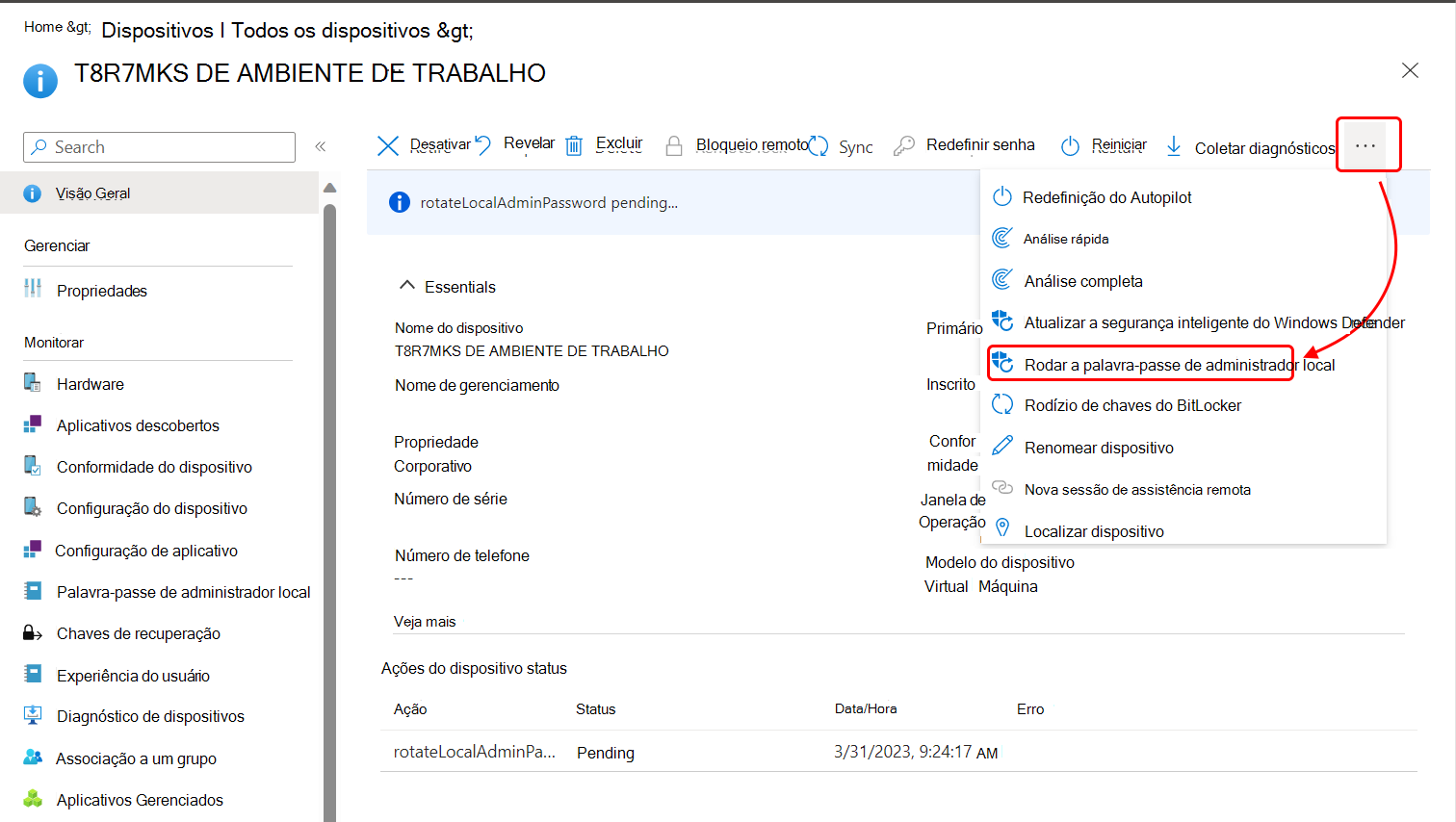Click the Sync circular arrows icon
Image resolution: width=1456 pixels, height=822 pixels.
819,146
